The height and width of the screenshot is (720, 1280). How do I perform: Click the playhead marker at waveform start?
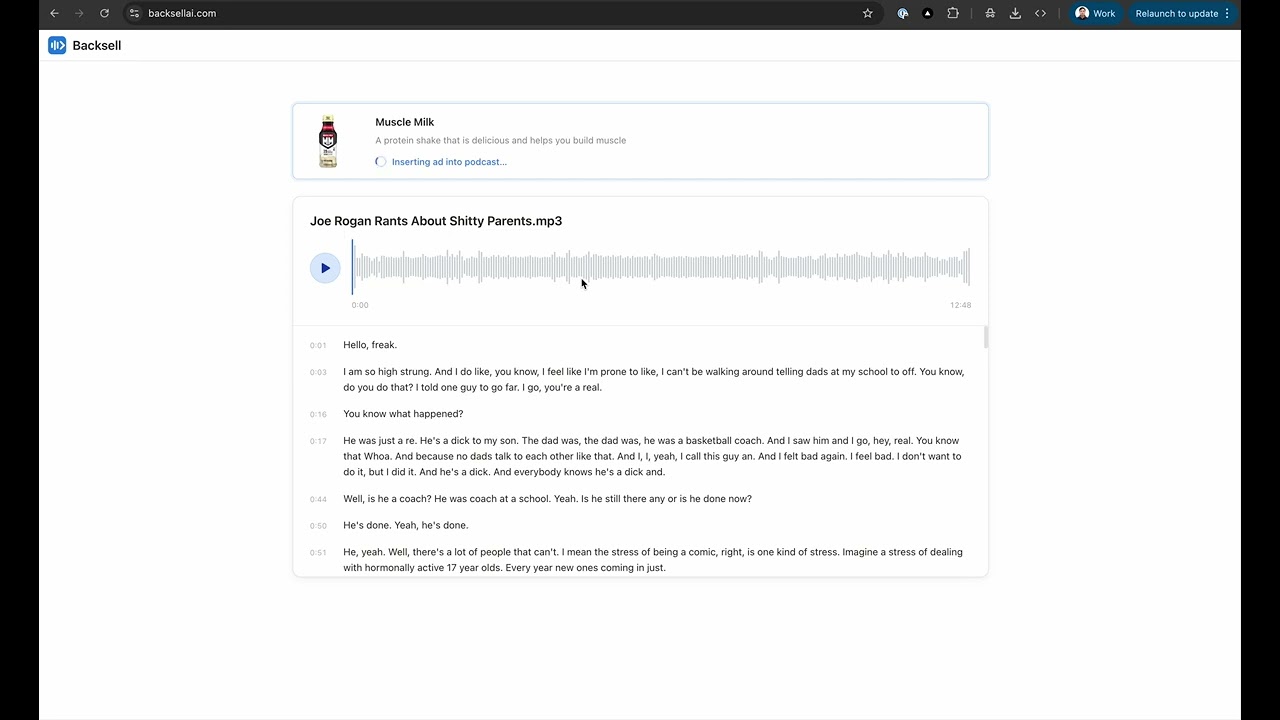(x=352, y=267)
